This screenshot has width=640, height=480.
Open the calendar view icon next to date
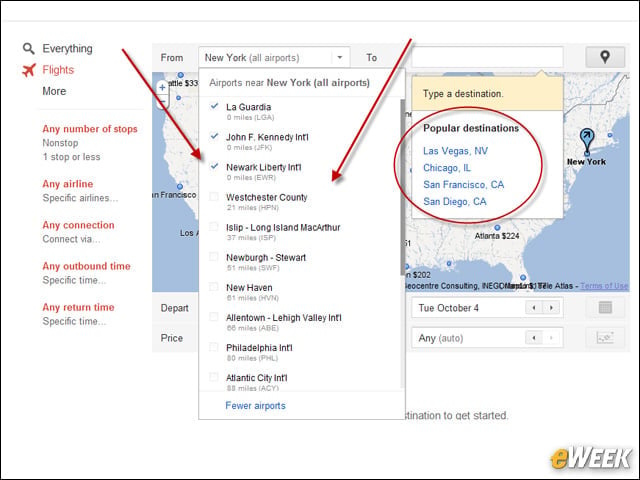[605, 307]
